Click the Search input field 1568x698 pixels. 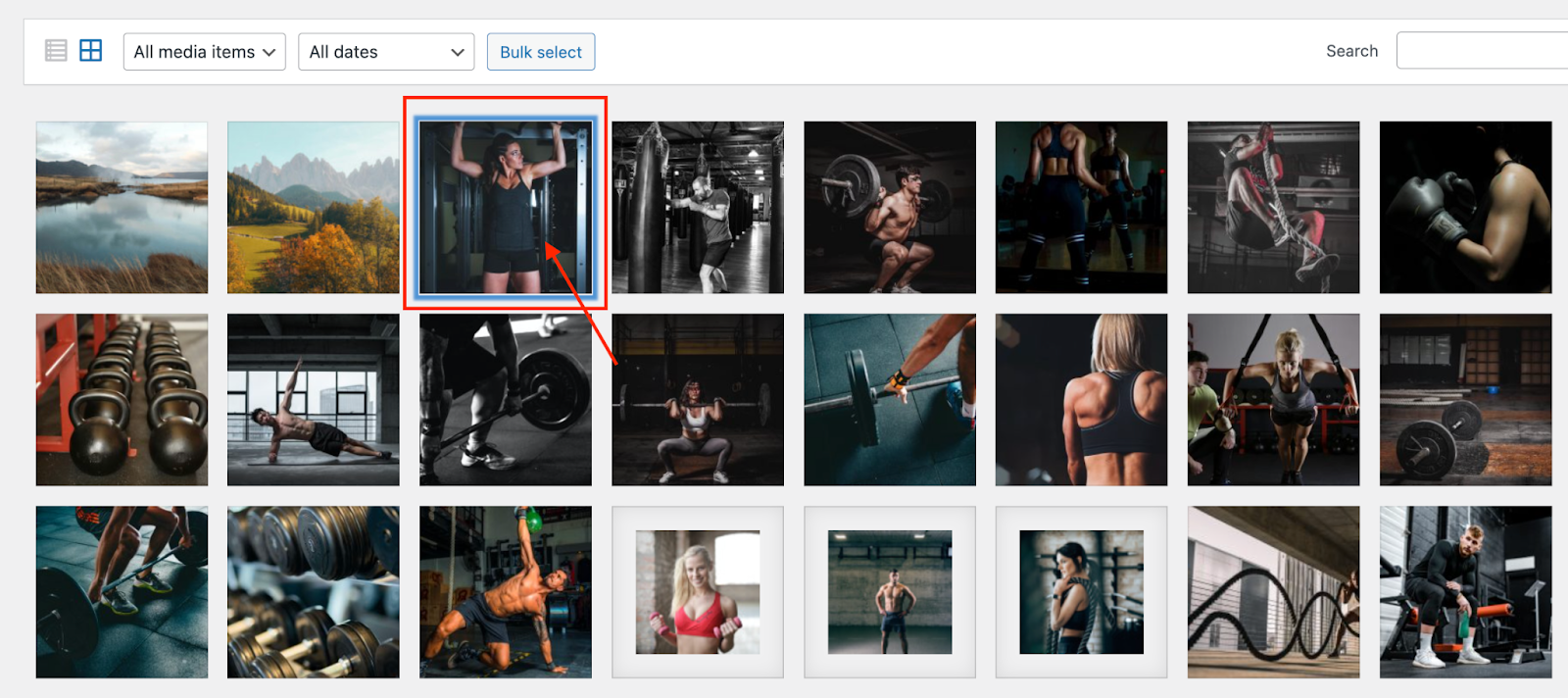pyautogui.click(x=1482, y=51)
